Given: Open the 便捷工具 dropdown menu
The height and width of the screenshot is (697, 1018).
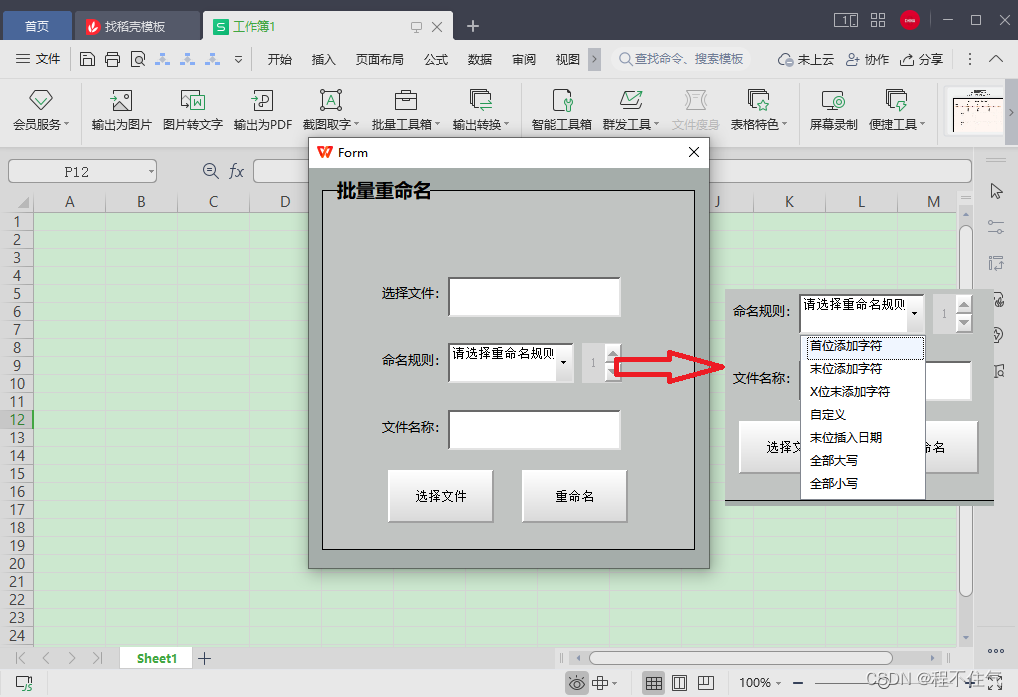Looking at the screenshot, I should point(894,110).
